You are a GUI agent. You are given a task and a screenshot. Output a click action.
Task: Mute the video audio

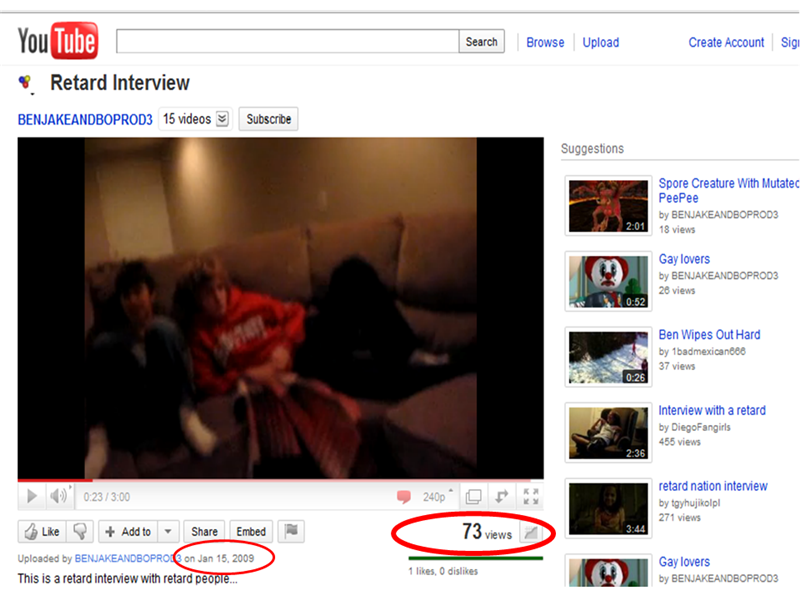57,496
